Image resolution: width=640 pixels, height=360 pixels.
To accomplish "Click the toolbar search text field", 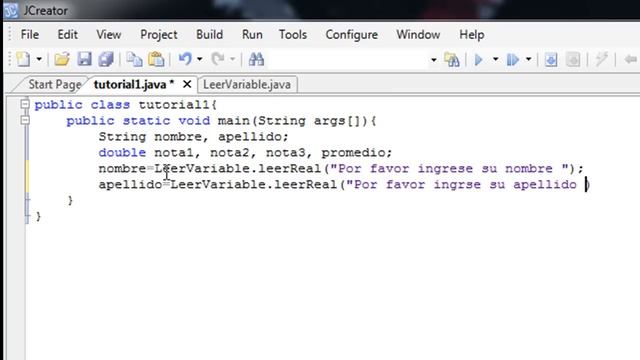I will (349, 60).
